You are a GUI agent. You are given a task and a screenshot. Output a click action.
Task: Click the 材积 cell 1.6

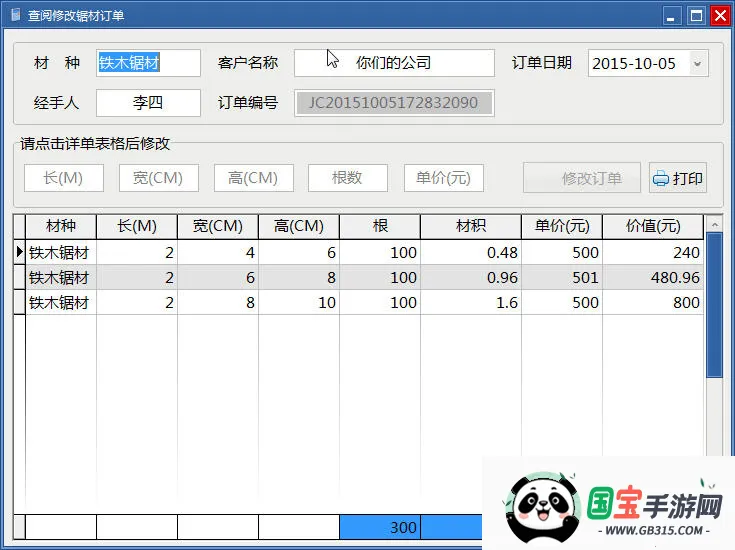pyautogui.click(x=471, y=302)
